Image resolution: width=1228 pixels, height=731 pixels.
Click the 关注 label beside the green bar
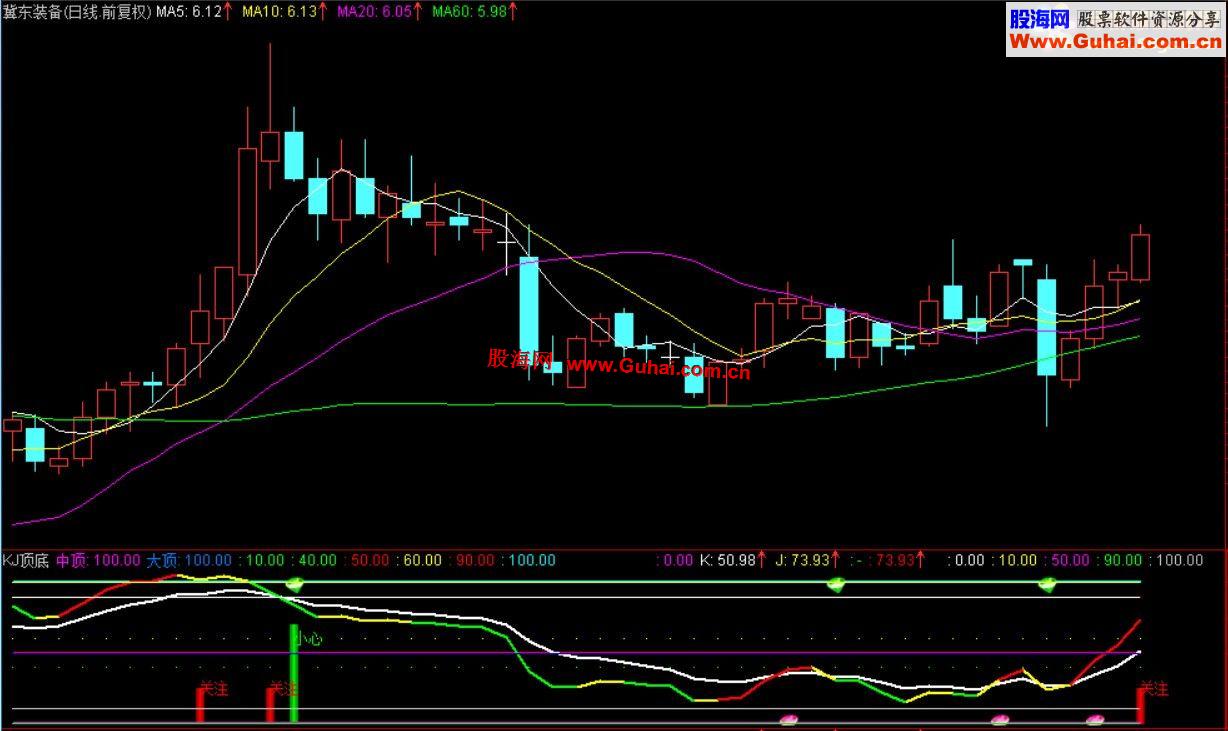284,689
